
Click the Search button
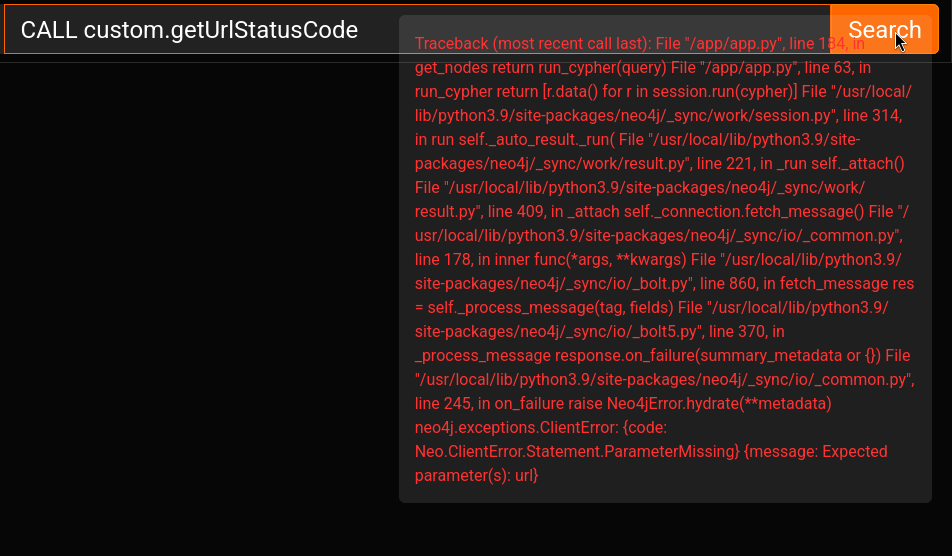pyautogui.click(x=884, y=30)
